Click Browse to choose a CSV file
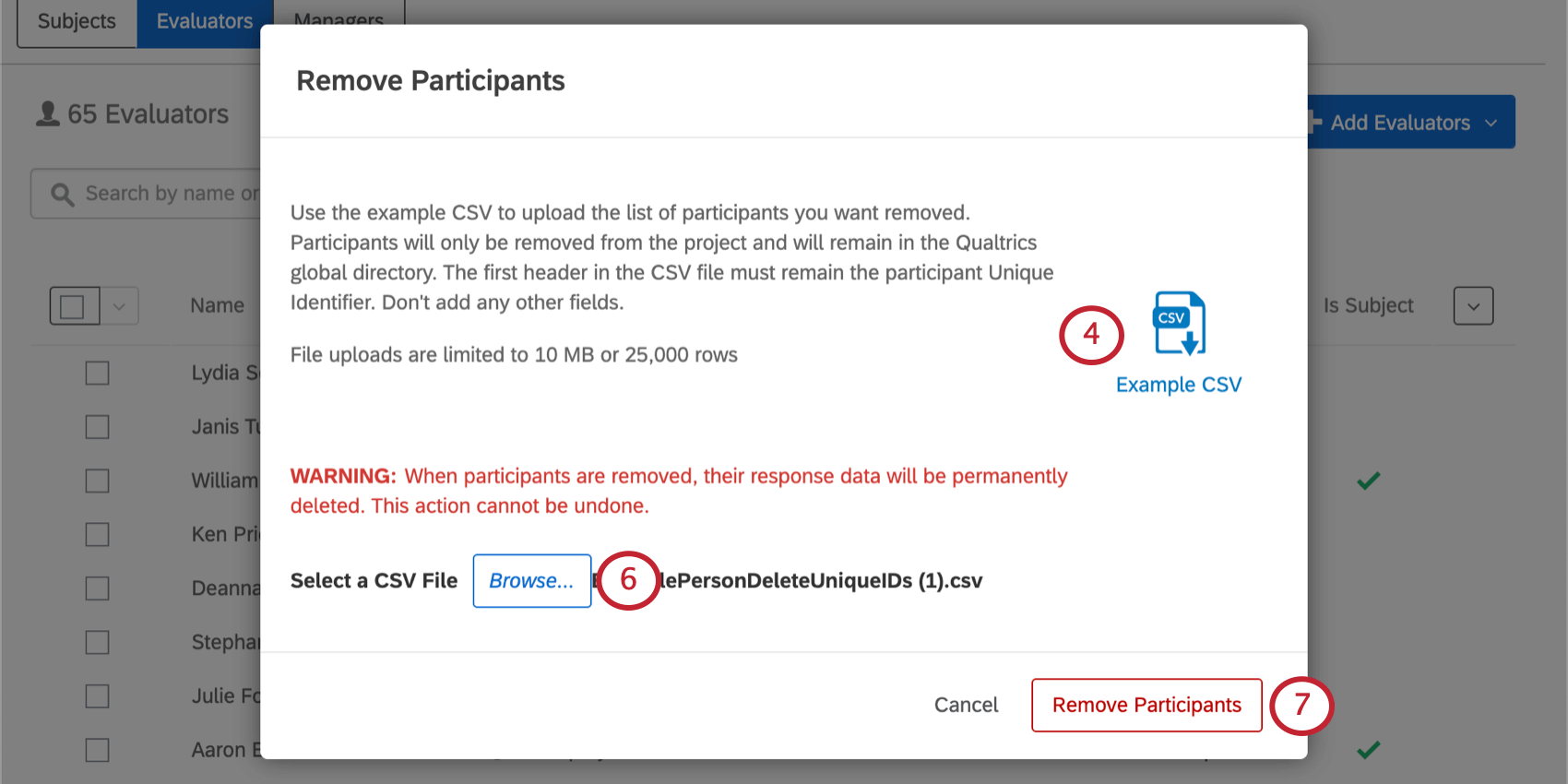The height and width of the screenshot is (784, 1568). (x=531, y=581)
